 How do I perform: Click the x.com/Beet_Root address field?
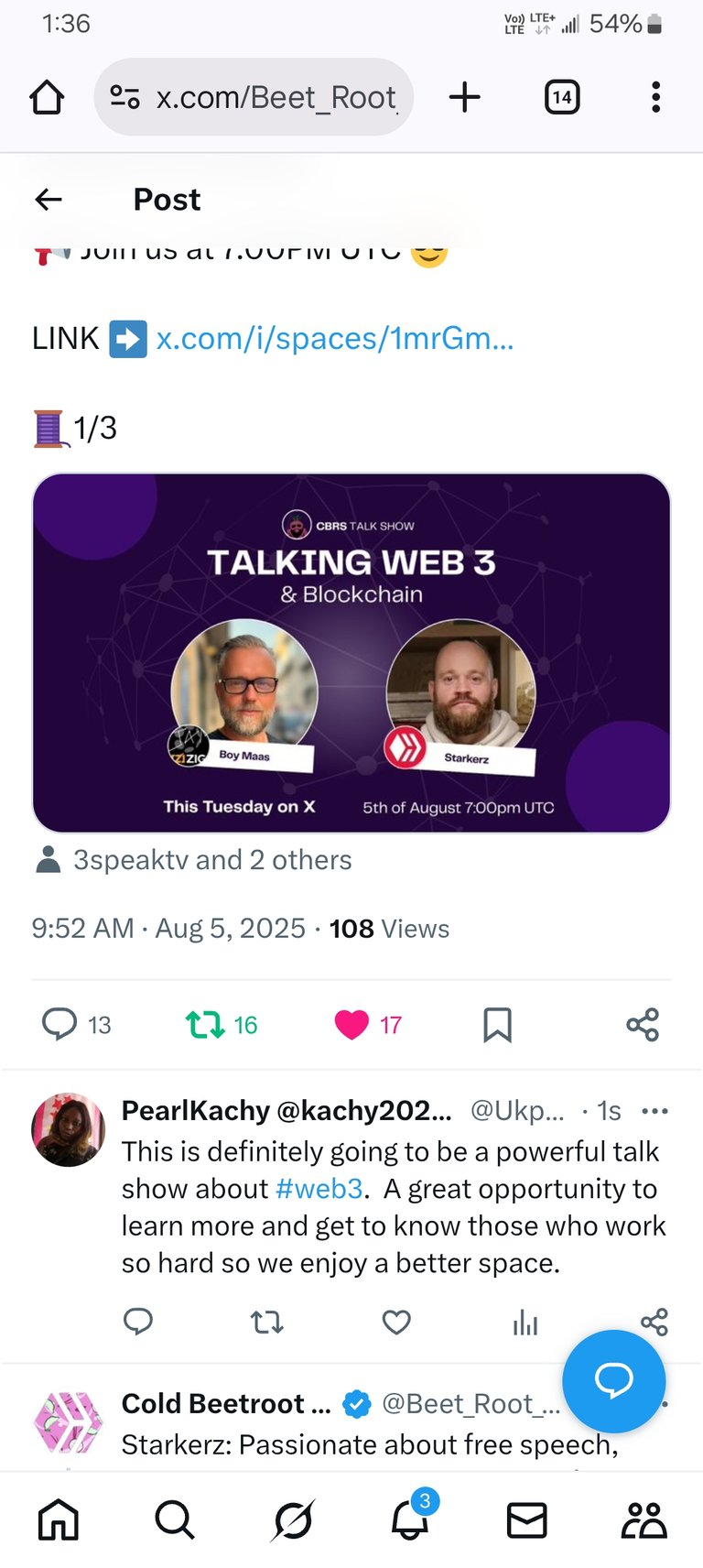point(254,97)
